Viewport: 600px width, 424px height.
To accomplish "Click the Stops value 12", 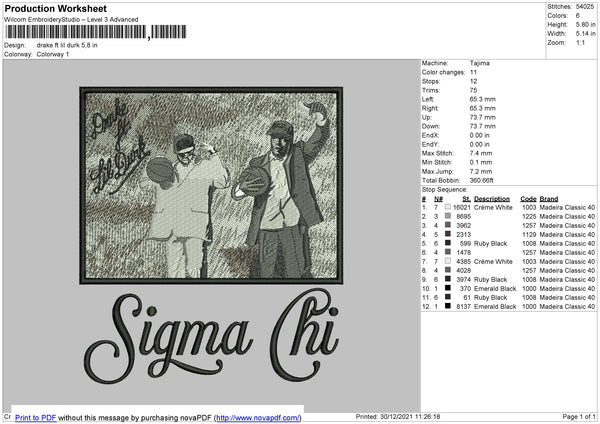I will pos(473,81).
